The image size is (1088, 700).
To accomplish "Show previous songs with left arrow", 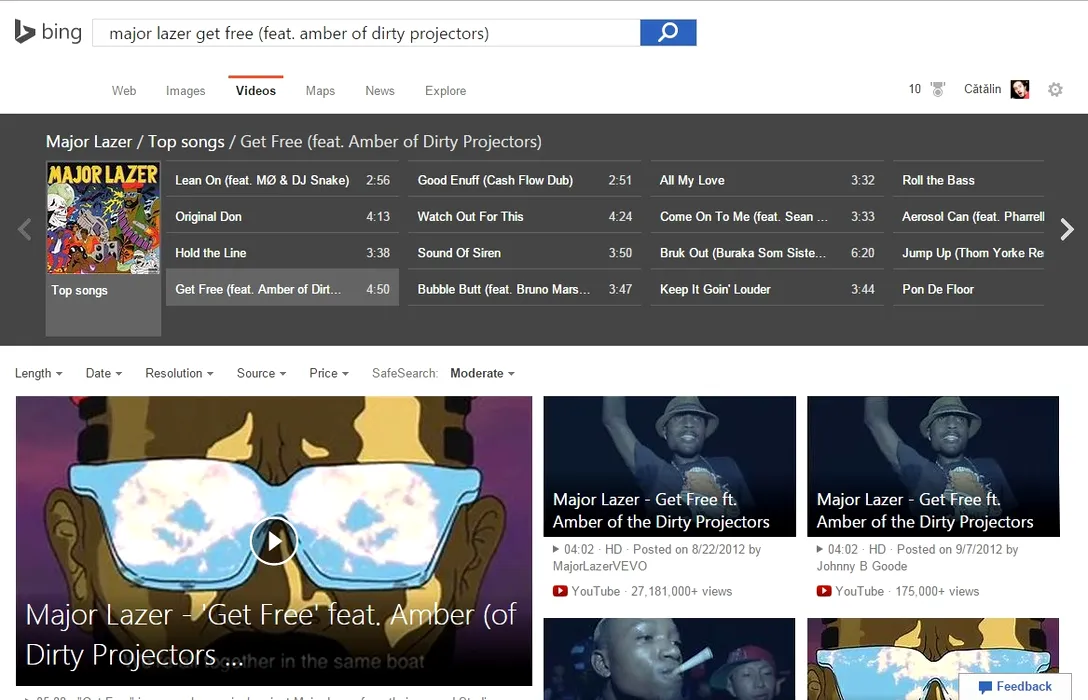I will 25,230.
